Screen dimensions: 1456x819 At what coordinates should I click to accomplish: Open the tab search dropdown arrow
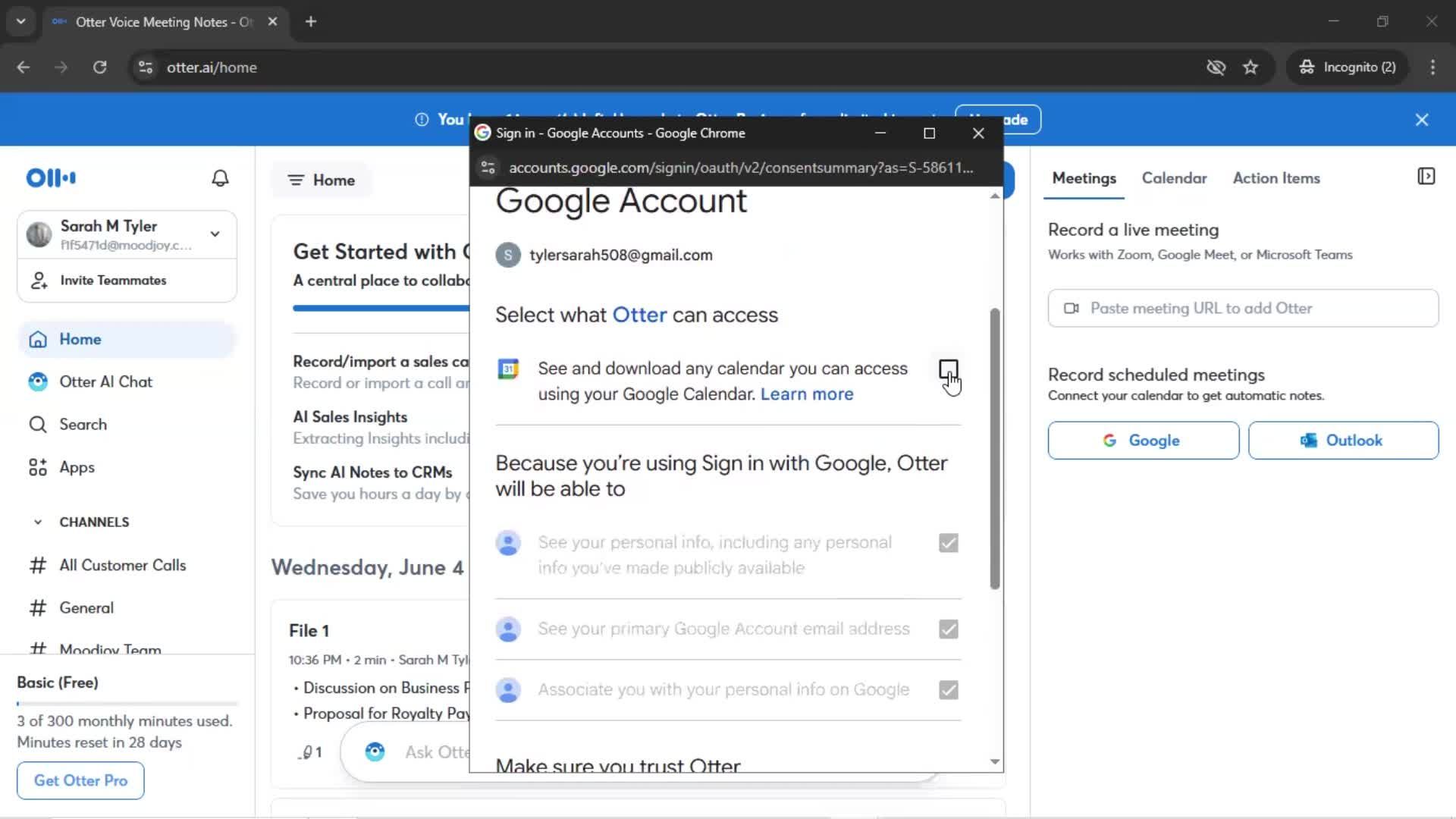click(x=20, y=22)
